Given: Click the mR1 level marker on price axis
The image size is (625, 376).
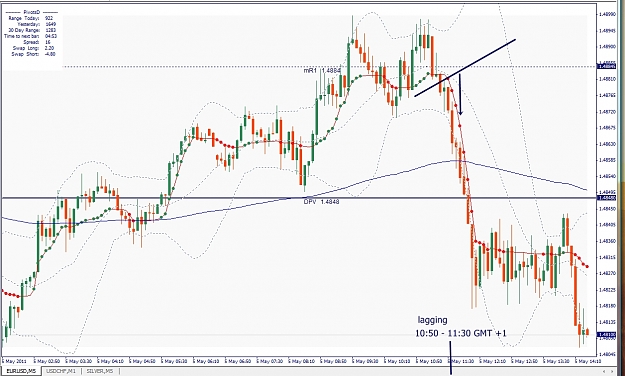Looking at the screenshot, I should click(607, 66).
